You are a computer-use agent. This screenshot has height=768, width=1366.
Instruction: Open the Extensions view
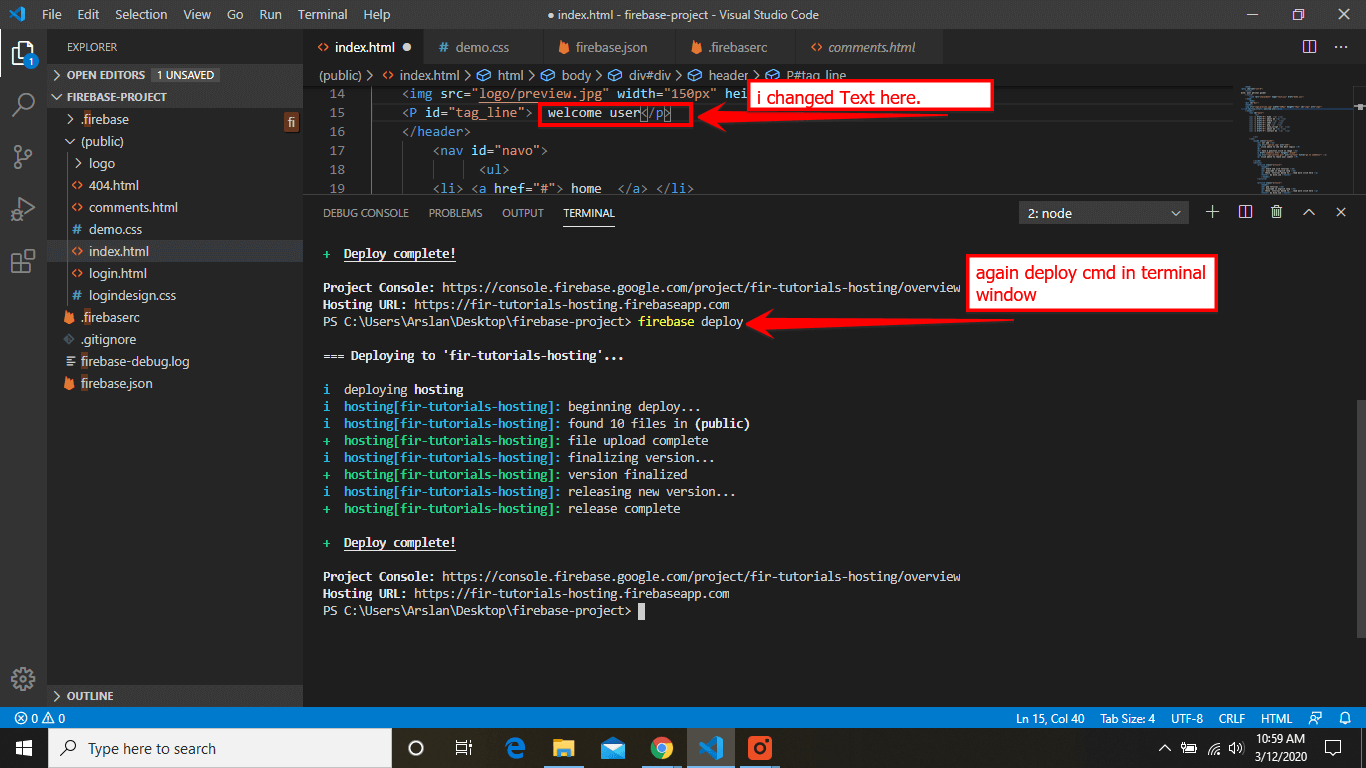[23, 262]
